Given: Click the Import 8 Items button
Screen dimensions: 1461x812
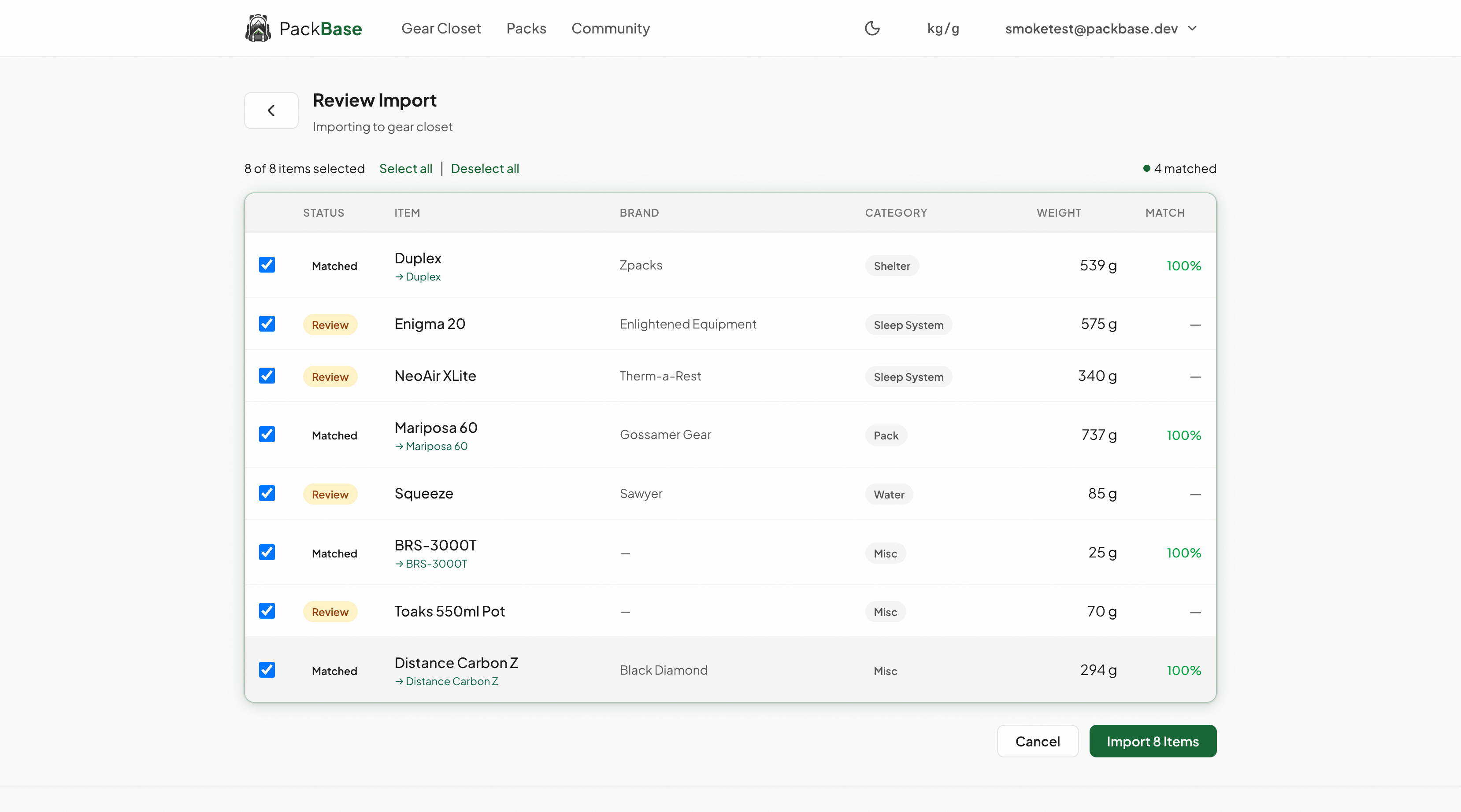Looking at the screenshot, I should click(1153, 741).
